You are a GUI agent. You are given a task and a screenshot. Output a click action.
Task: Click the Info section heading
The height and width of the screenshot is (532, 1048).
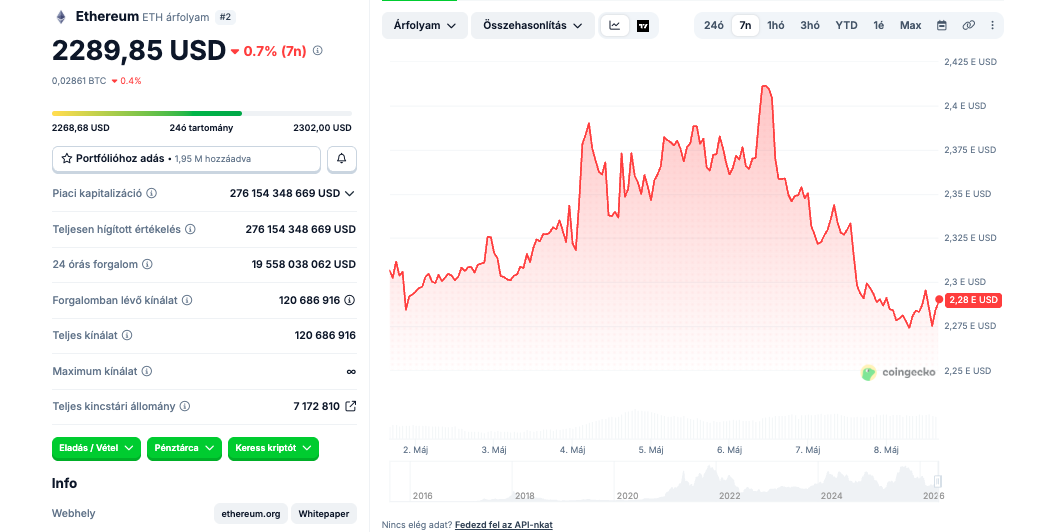coord(64,483)
